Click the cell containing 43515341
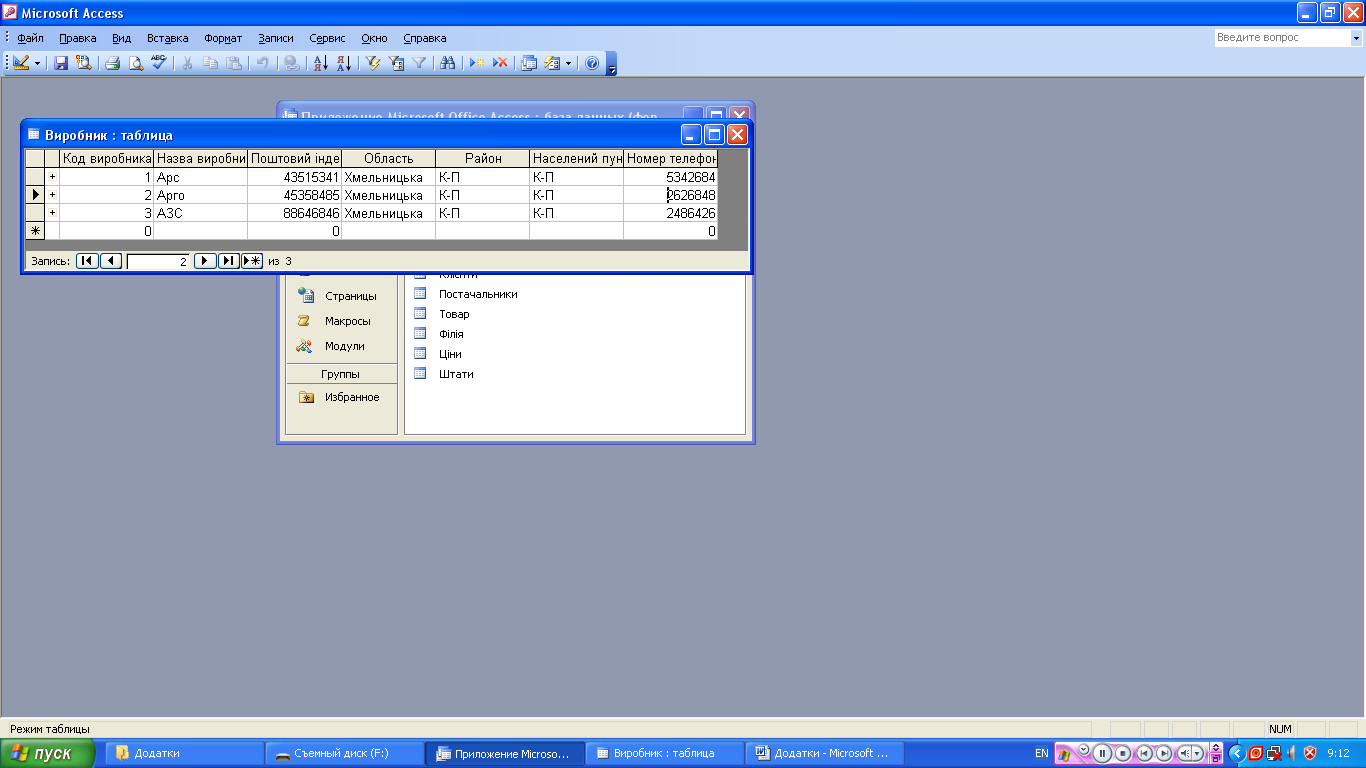1366x768 pixels. 294,177
